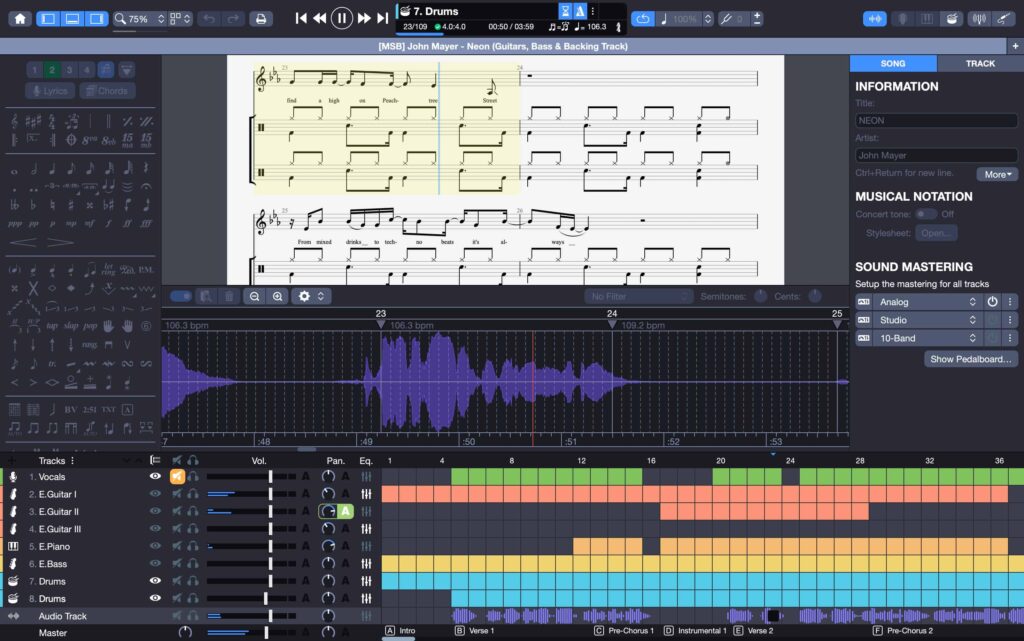This screenshot has height=641, width=1024.
Task: Click inside the Title field showing NEON
Action: [x=936, y=119]
